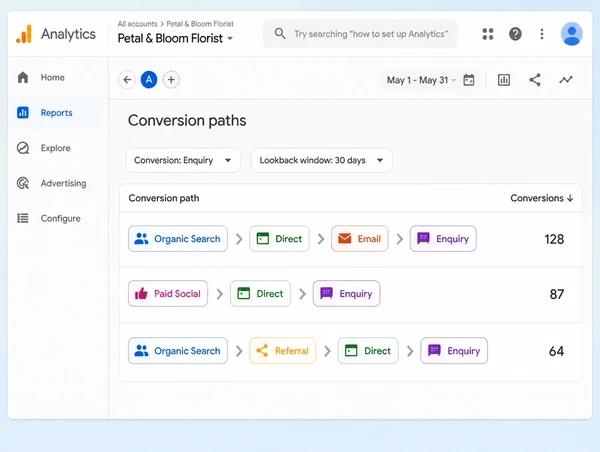This screenshot has width=600, height=452.
Task: Open the calendar date picker icon
Action: pos(469,80)
